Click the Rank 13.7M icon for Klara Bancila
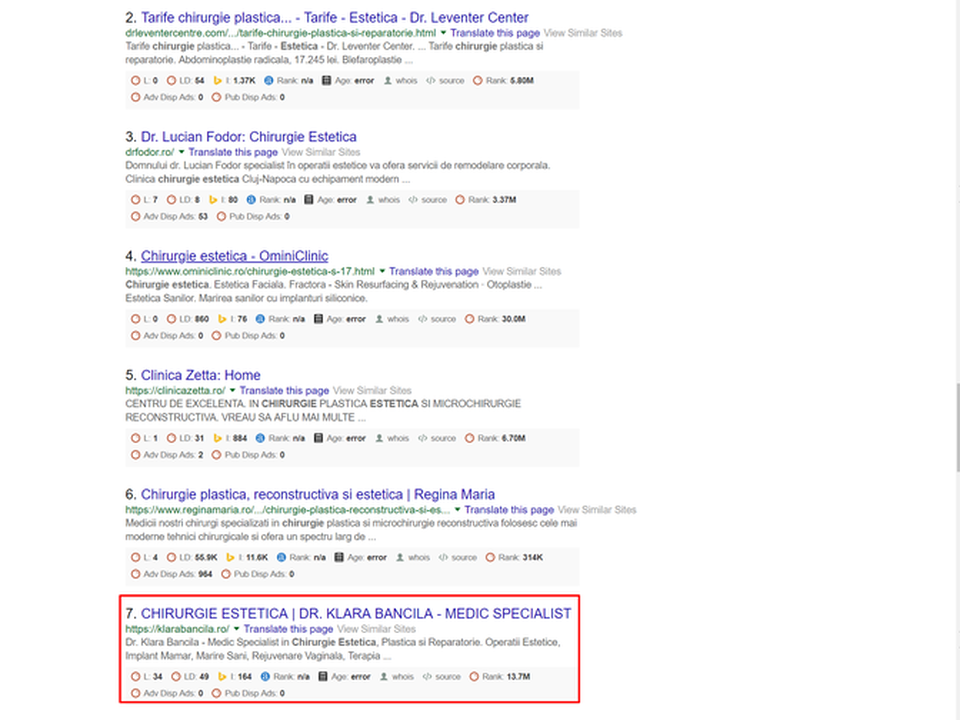Screen dimensions: 960x720 (474, 677)
